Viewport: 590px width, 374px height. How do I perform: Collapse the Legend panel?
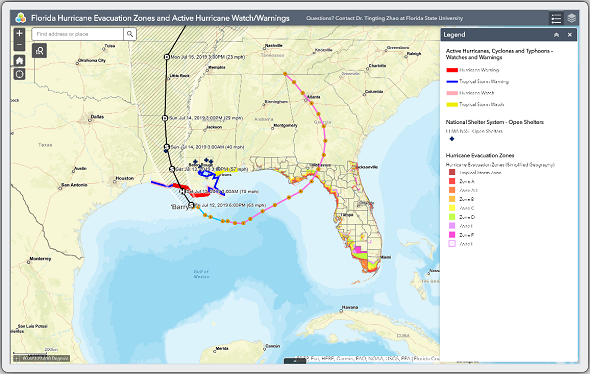[x=557, y=35]
